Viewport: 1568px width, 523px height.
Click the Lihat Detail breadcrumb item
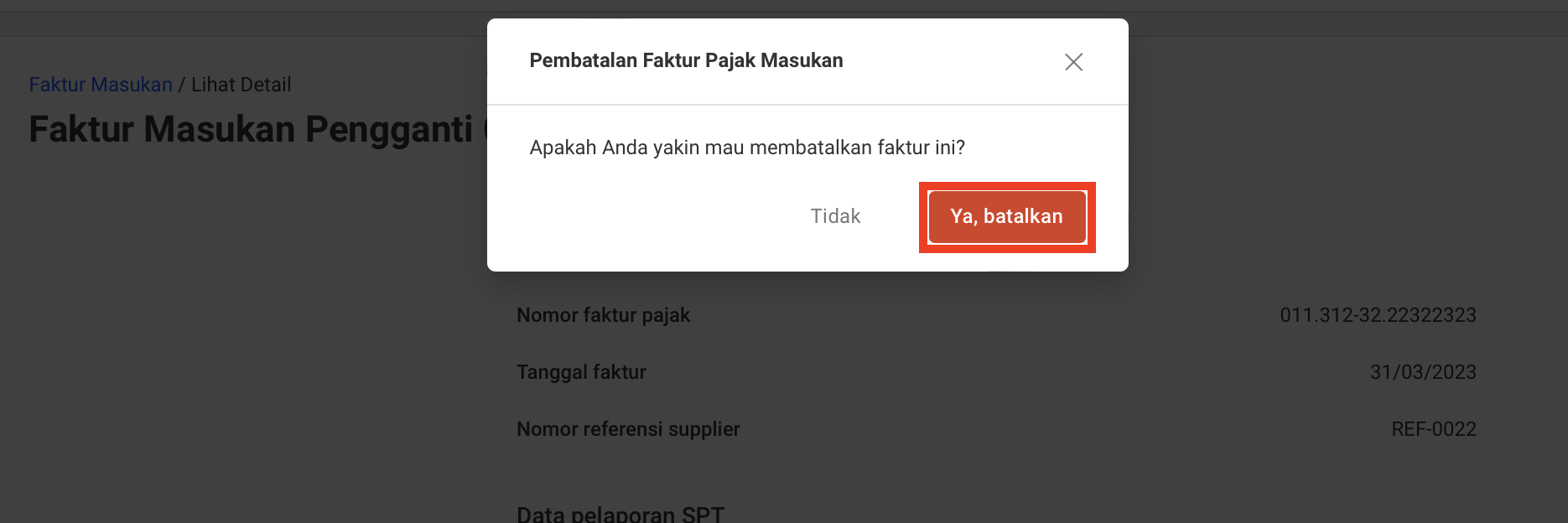point(241,84)
